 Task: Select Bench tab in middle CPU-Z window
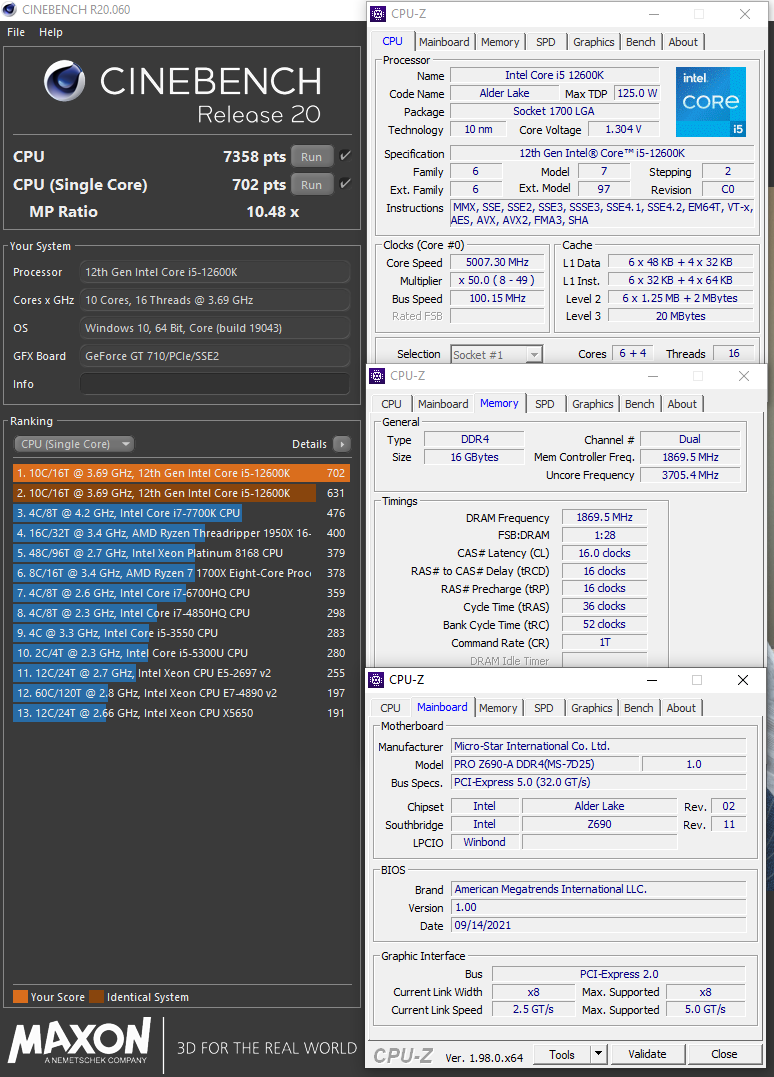click(639, 404)
